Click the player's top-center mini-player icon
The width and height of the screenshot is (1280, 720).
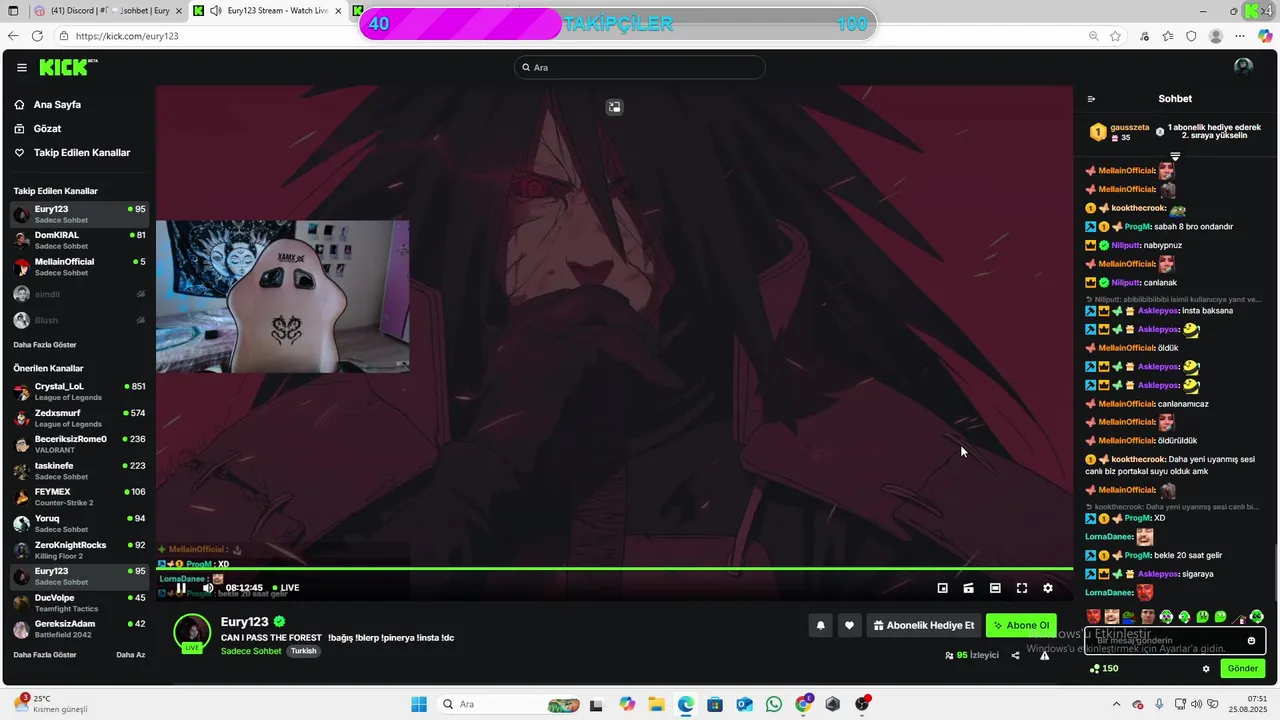[615, 107]
